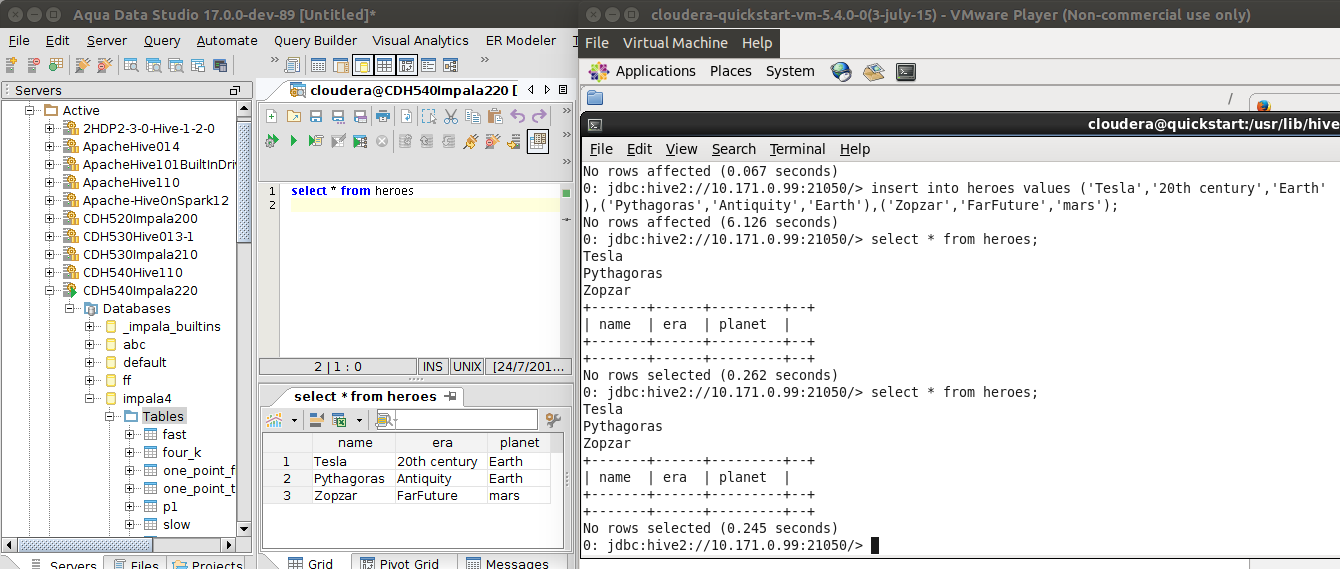Open the Query menu in Aqua Data Studio
The image size is (1340, 569).
(162, 40)
